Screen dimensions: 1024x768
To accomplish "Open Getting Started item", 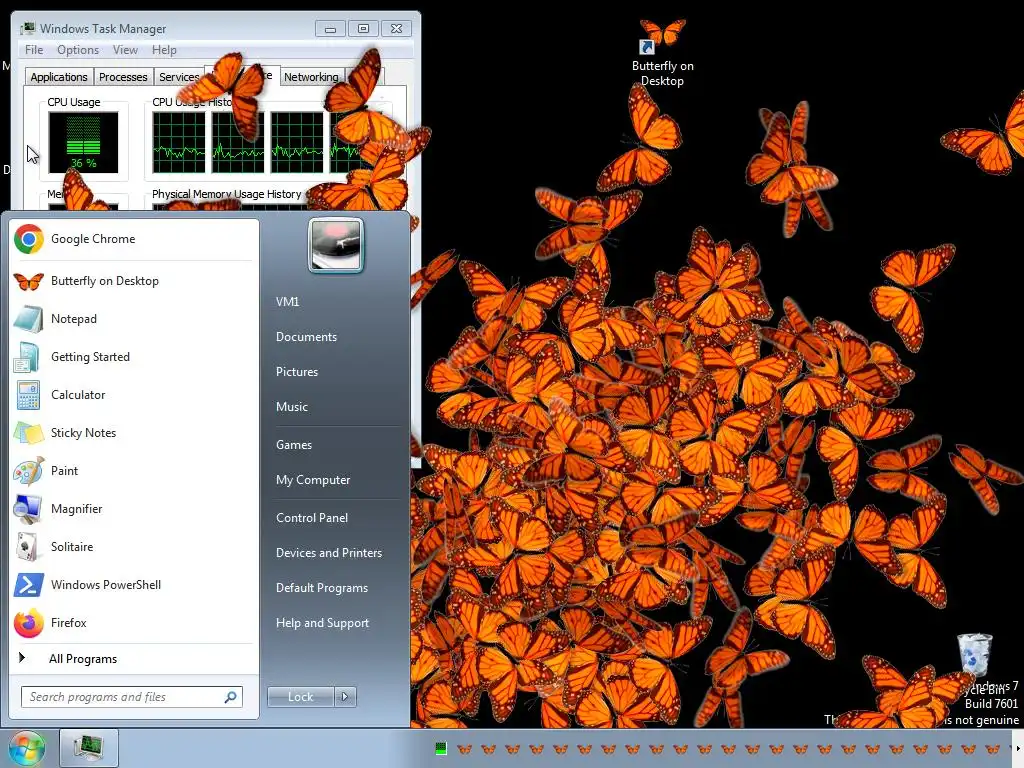I will tap(133, 357).
